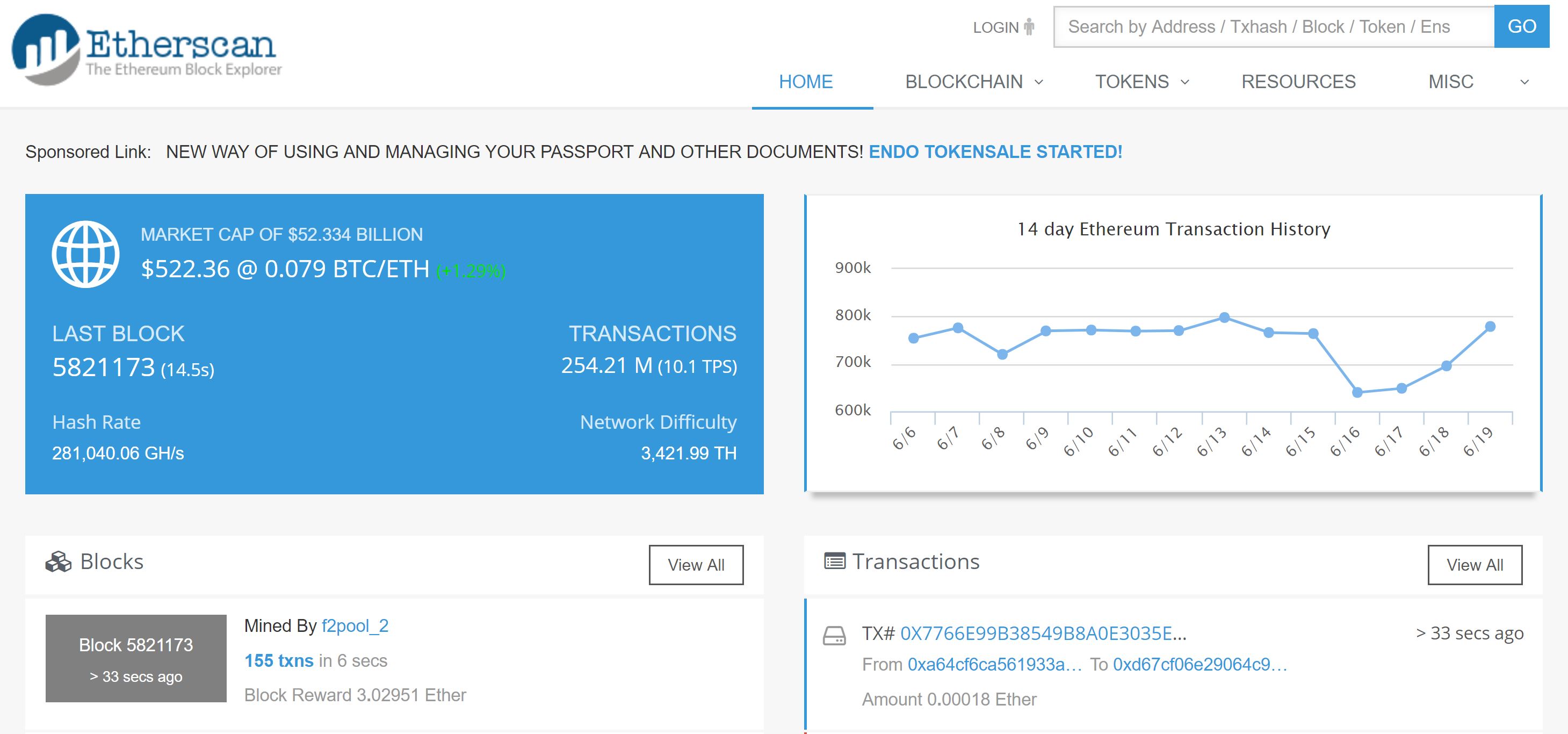Click Amount 0.00018 Ether text
The width and height of the screenshot is (1568, 734).
tap(949, 699)
